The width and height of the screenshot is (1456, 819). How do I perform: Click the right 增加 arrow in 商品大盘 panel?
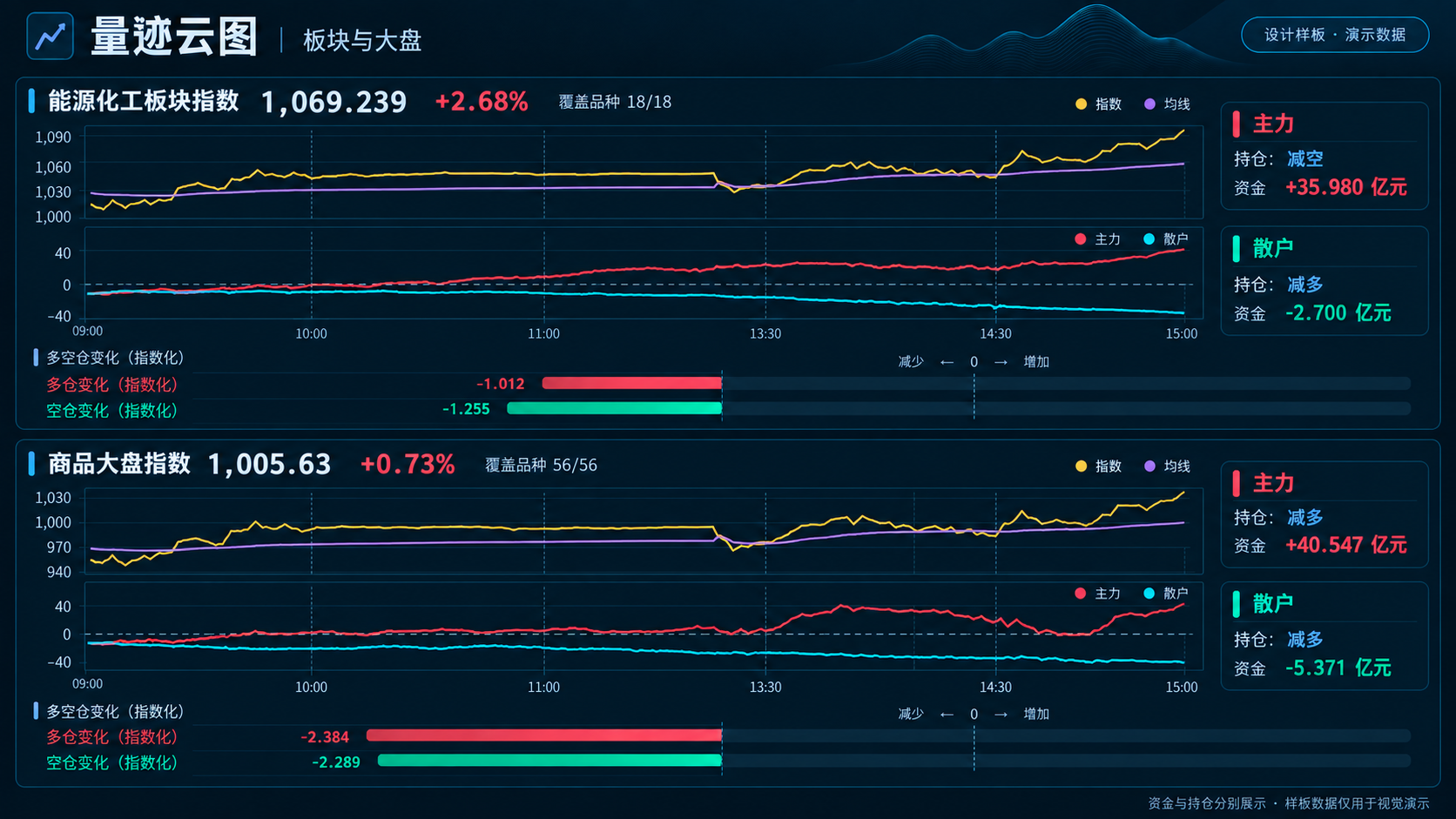(x=1001, y=714)
